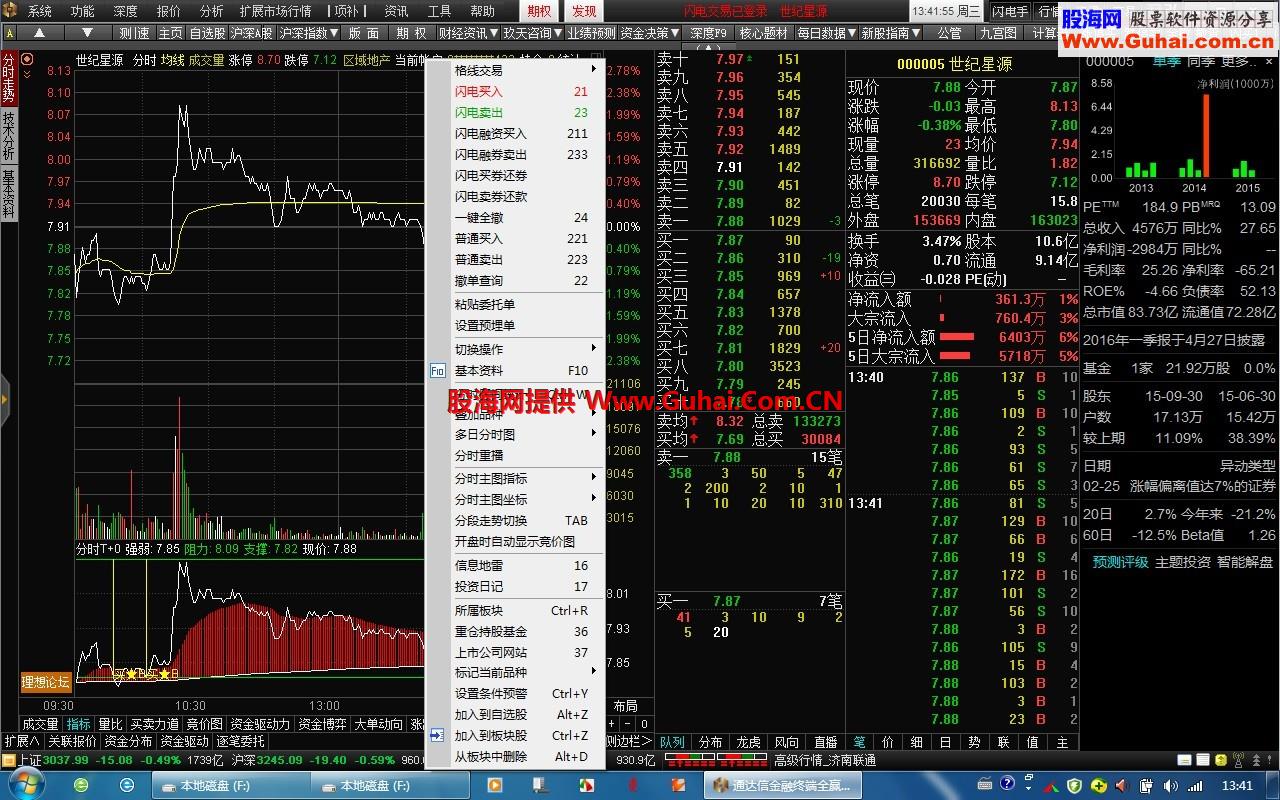Click the 单季 link in profit panel
1280x800 pixels.
pyautogui.click(x=1167, y=61)
